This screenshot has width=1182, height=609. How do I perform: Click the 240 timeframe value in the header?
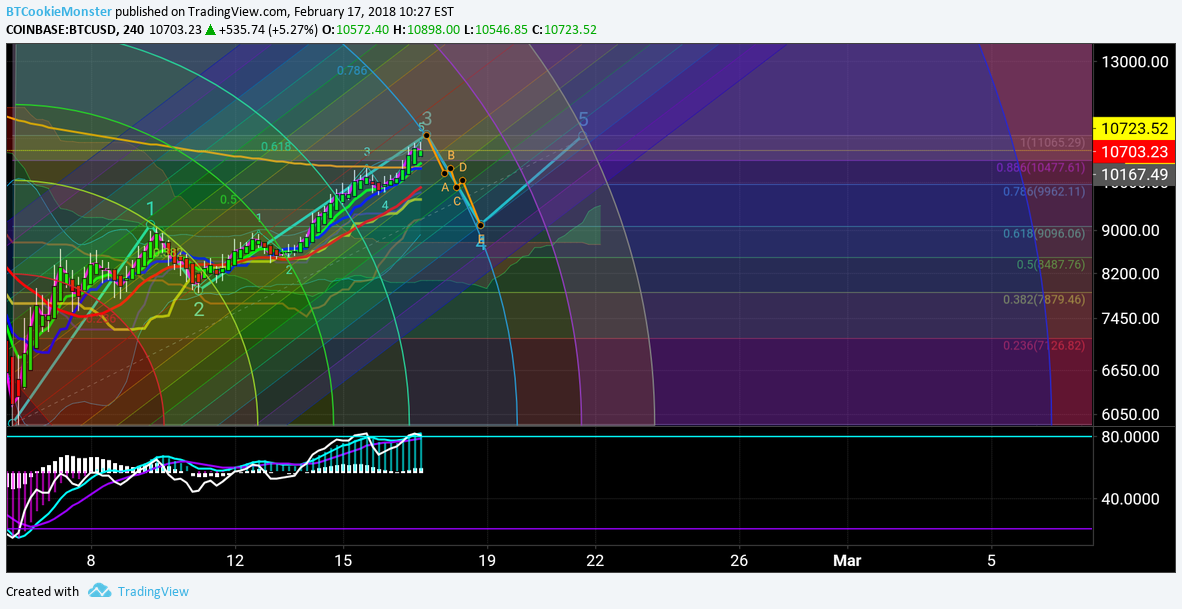134,29
